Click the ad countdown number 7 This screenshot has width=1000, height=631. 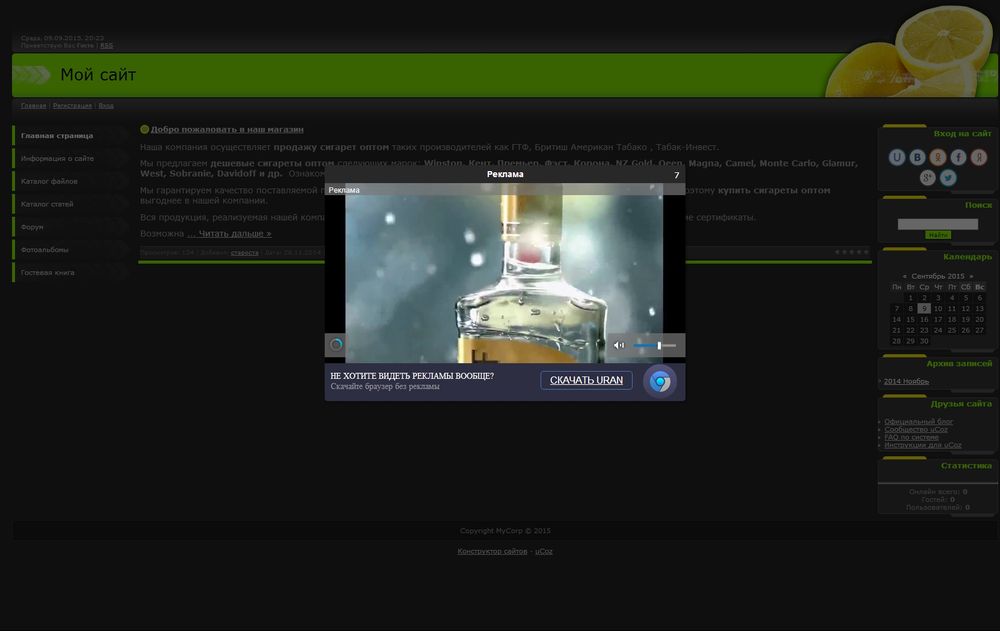[677, 175]
